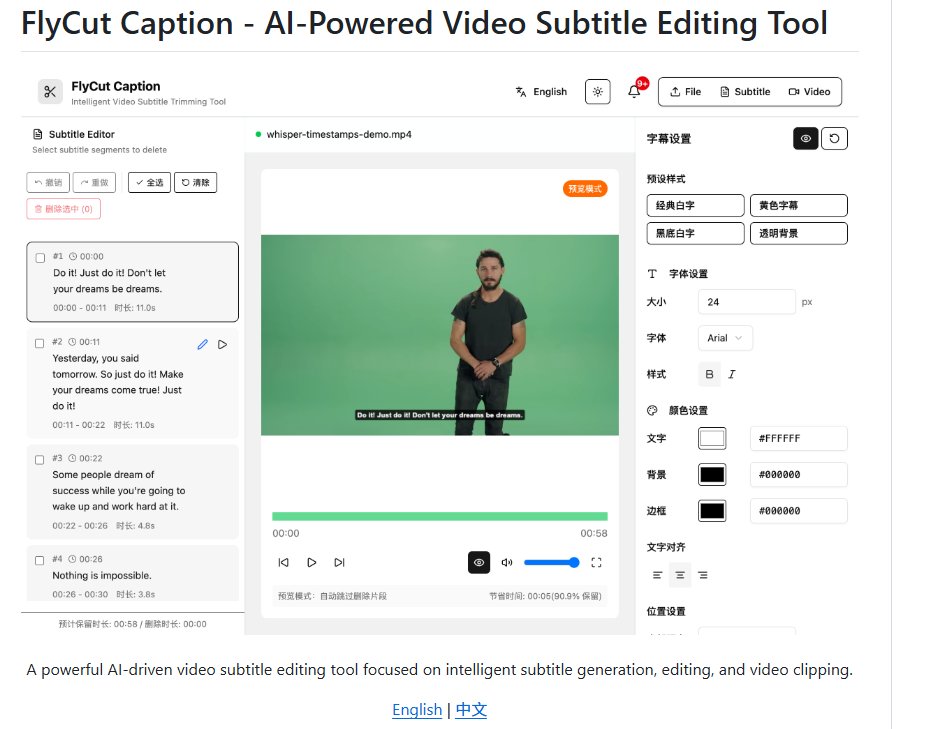Click the FlyCut Caption scissors logo

click(x=50, y=92)
